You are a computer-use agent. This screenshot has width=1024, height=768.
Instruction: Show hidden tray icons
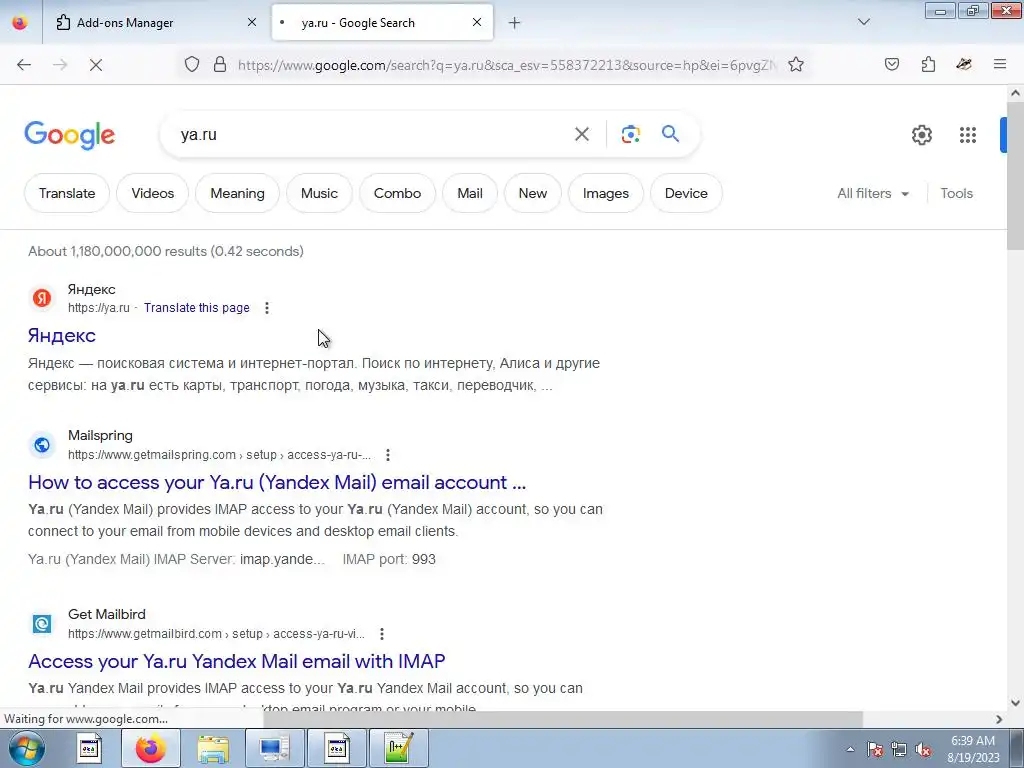[x=850, y=749]
